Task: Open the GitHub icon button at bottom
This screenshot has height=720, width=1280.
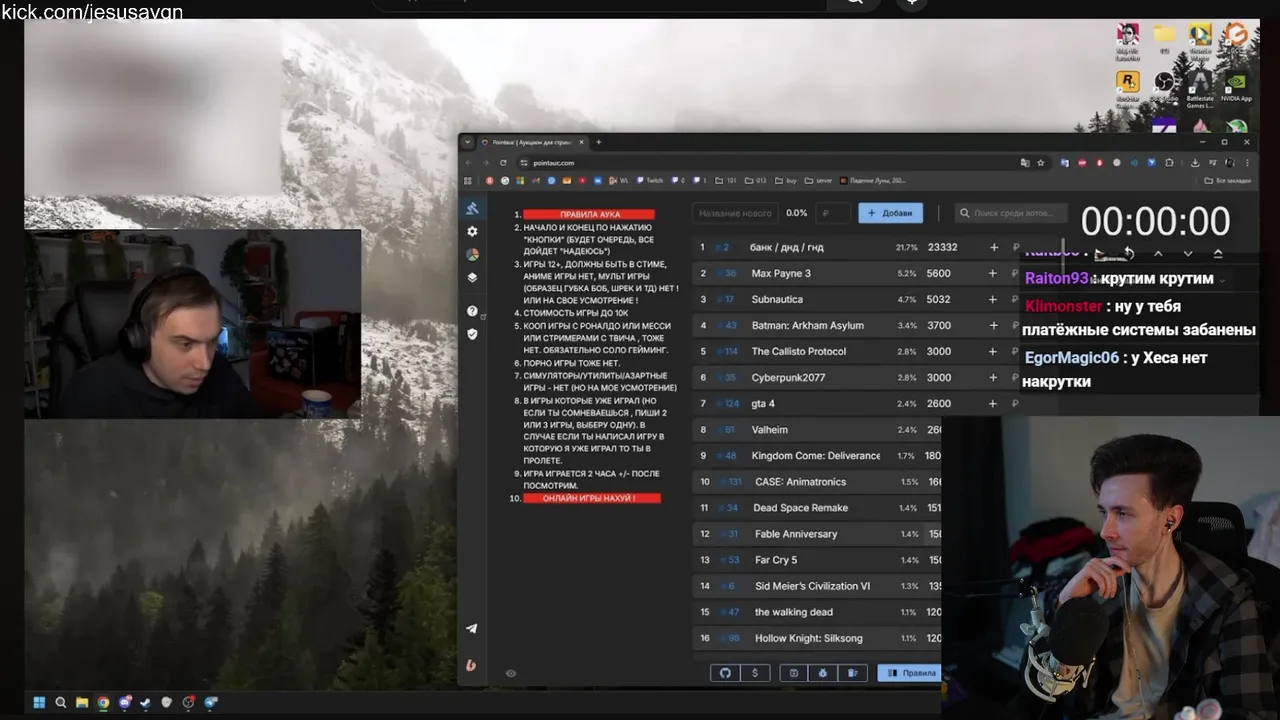Action: pyautogui.click(x=725, y=673)
